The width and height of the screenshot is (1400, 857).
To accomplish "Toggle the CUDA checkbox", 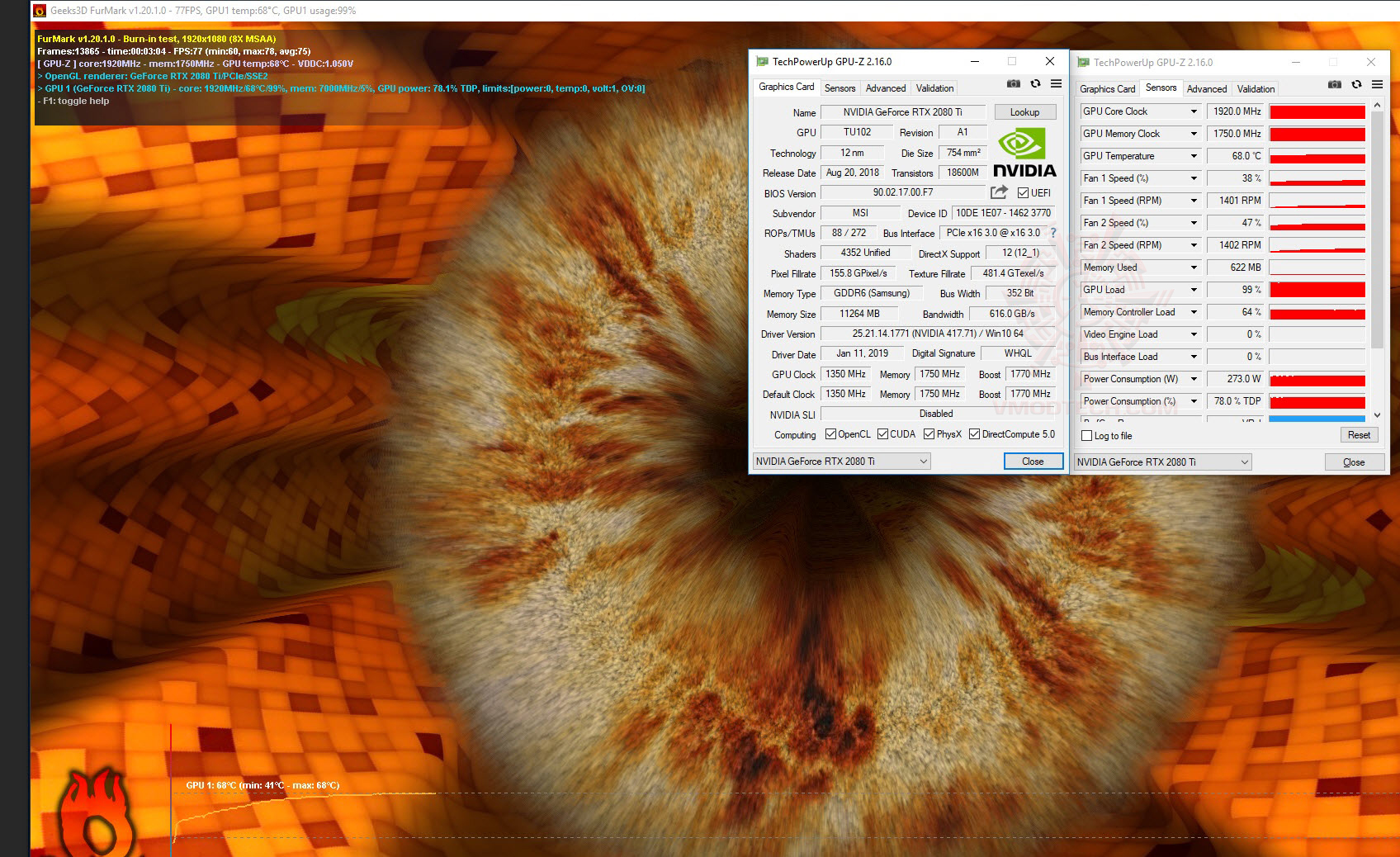I will coord(882,434).
